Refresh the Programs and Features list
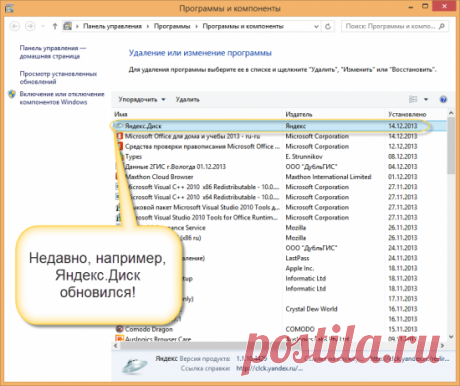 point(328,26)
